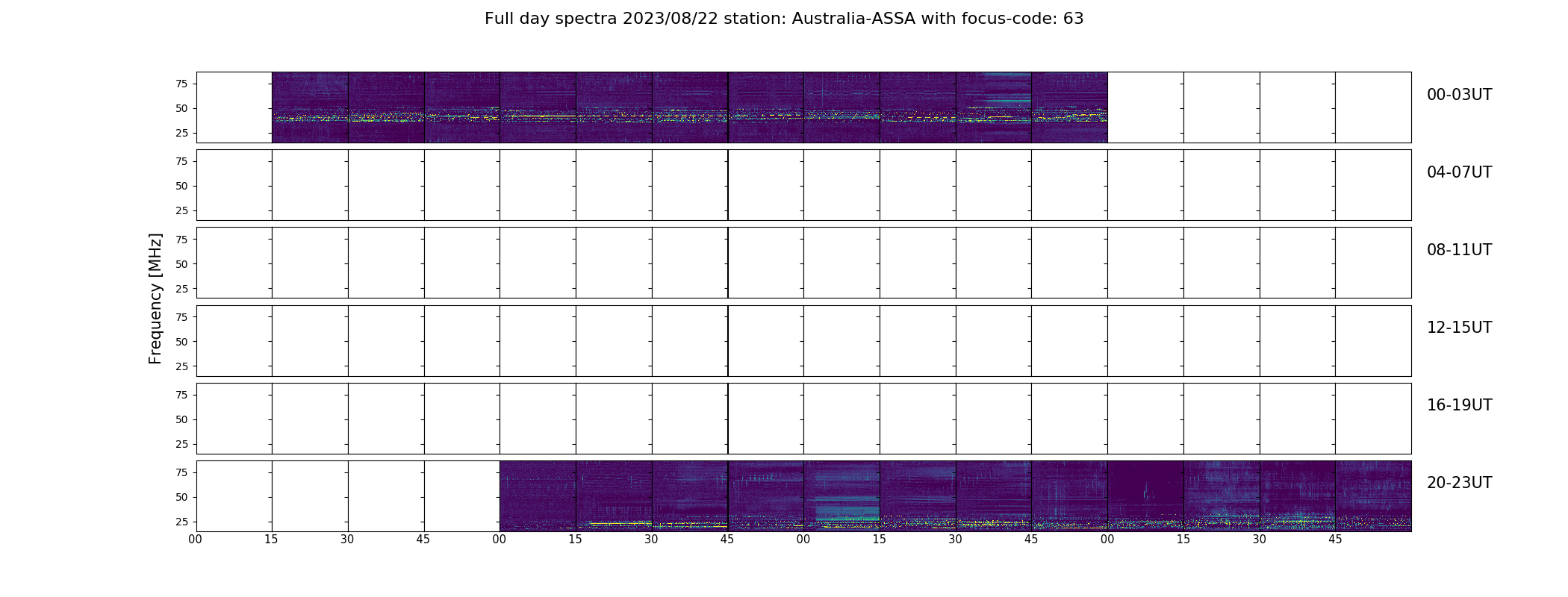The width and height of the screenshot is (1568, 597).
Task: Click the '08-11UT' row label
Action: 1459,250
